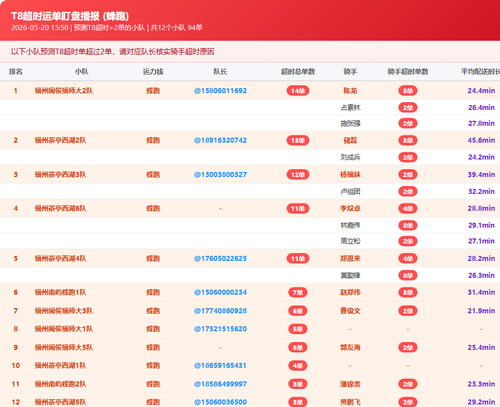Screen dimensions: 500x407
Task: Click the 13单 total overtime badge
Action: pyautogui.click(x=298, y=140)
